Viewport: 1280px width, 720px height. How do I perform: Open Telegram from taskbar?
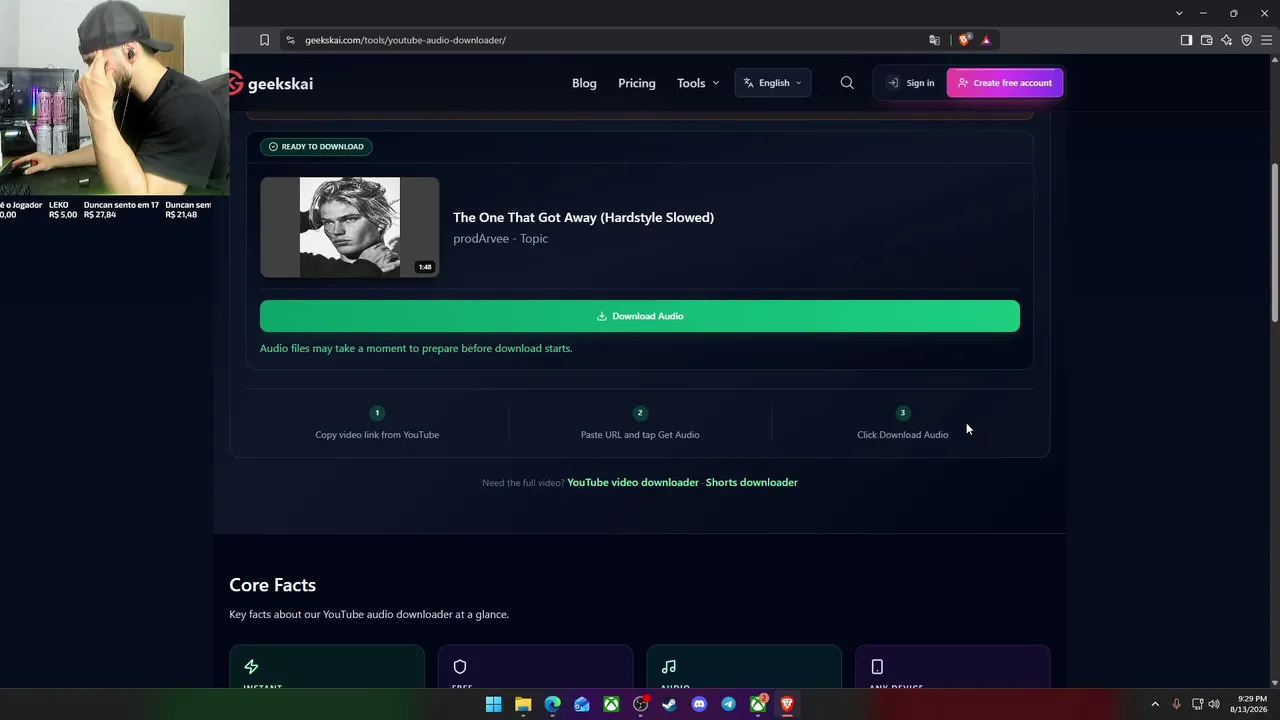pyautogui.click(x=728, y=704)
